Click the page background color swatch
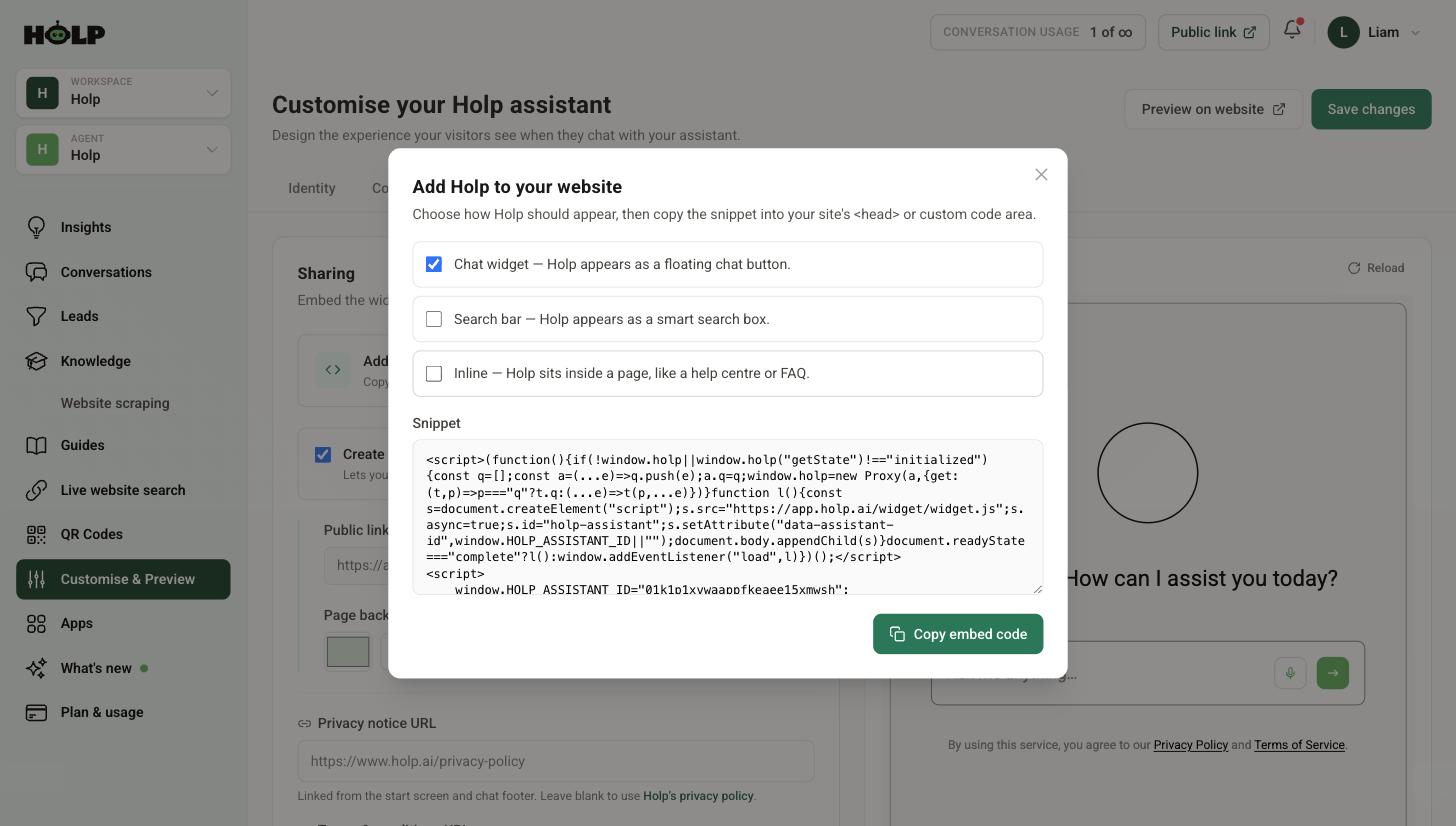Image resolution: width=1456 pixels, height=826 pixels. click(x=348, y=652)
